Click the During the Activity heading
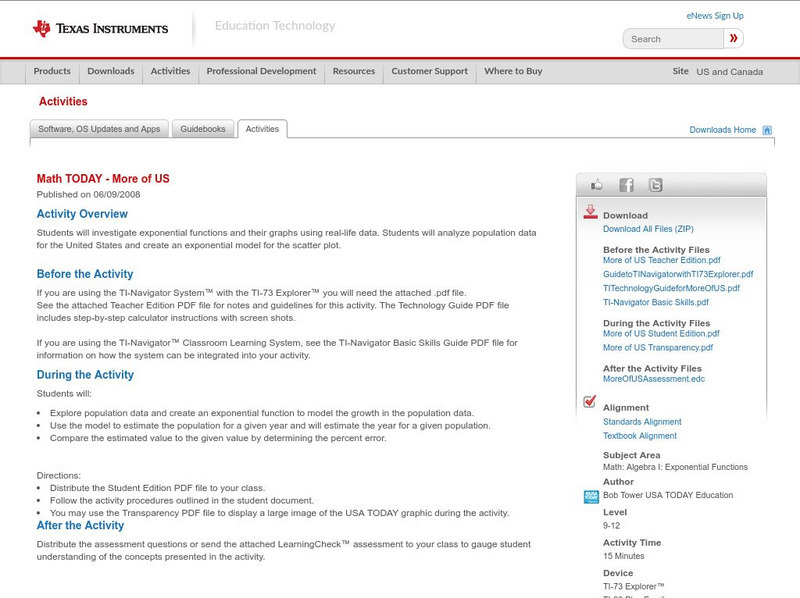800x598 pixels. pyautogui.click(x=85, y=375)
